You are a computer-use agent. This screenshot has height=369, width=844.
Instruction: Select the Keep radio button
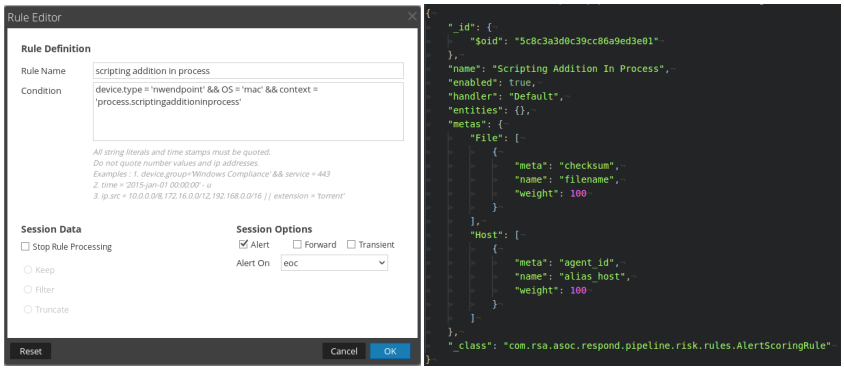point(28,269)
